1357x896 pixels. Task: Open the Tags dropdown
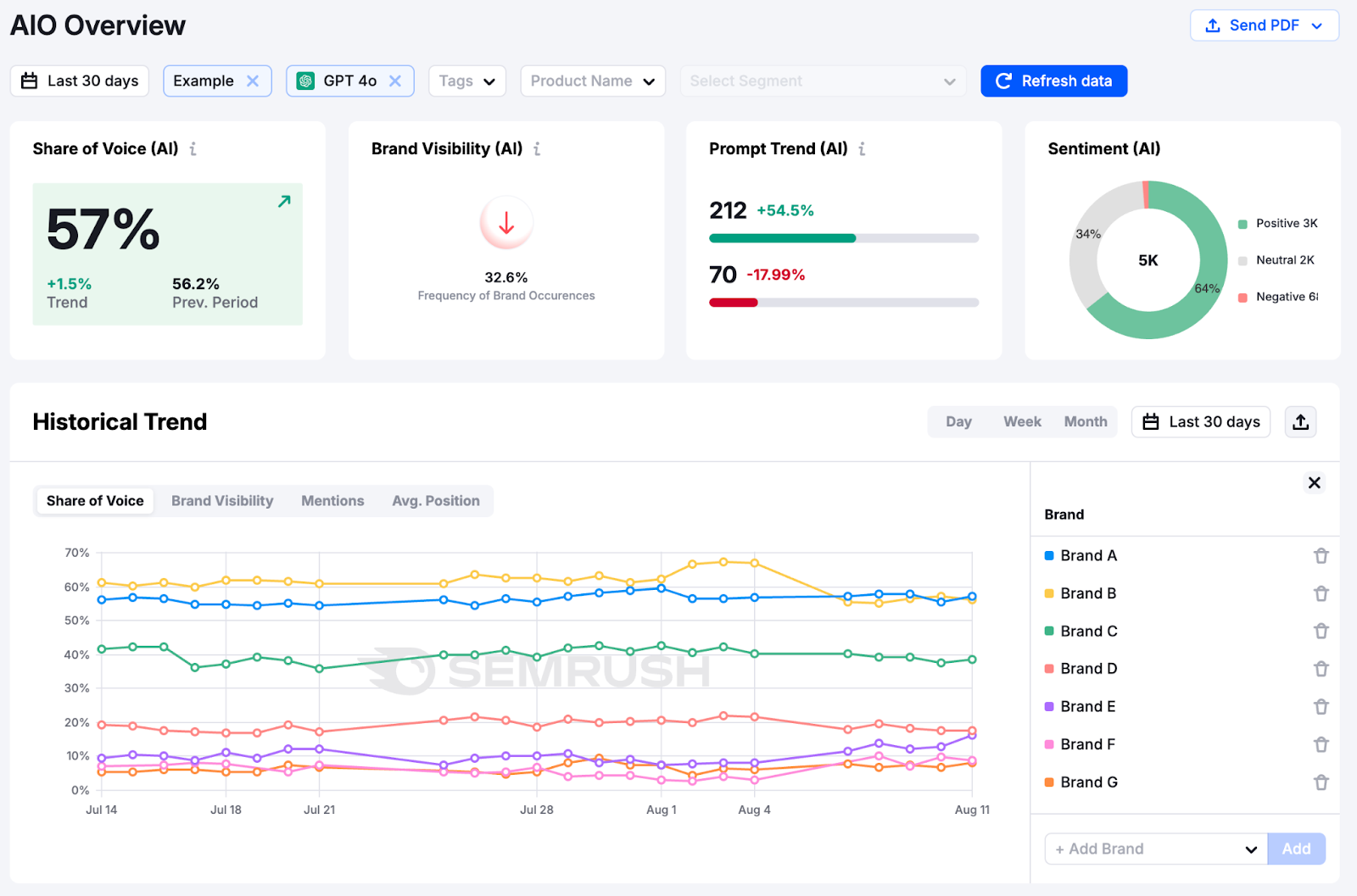(x=466, y=81)
